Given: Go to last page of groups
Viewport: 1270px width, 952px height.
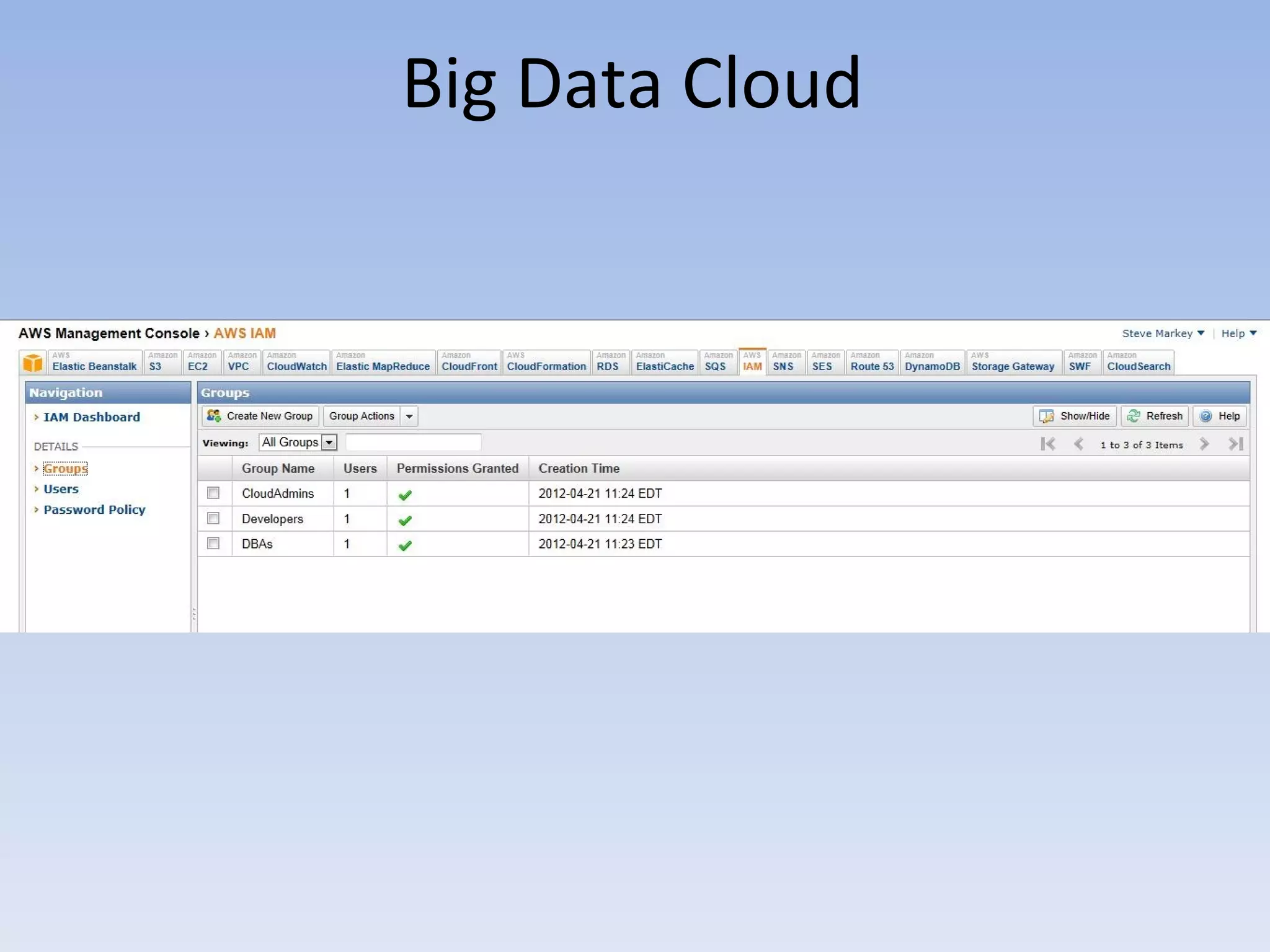Looking at the screenshot, I should coord(1236,444).
